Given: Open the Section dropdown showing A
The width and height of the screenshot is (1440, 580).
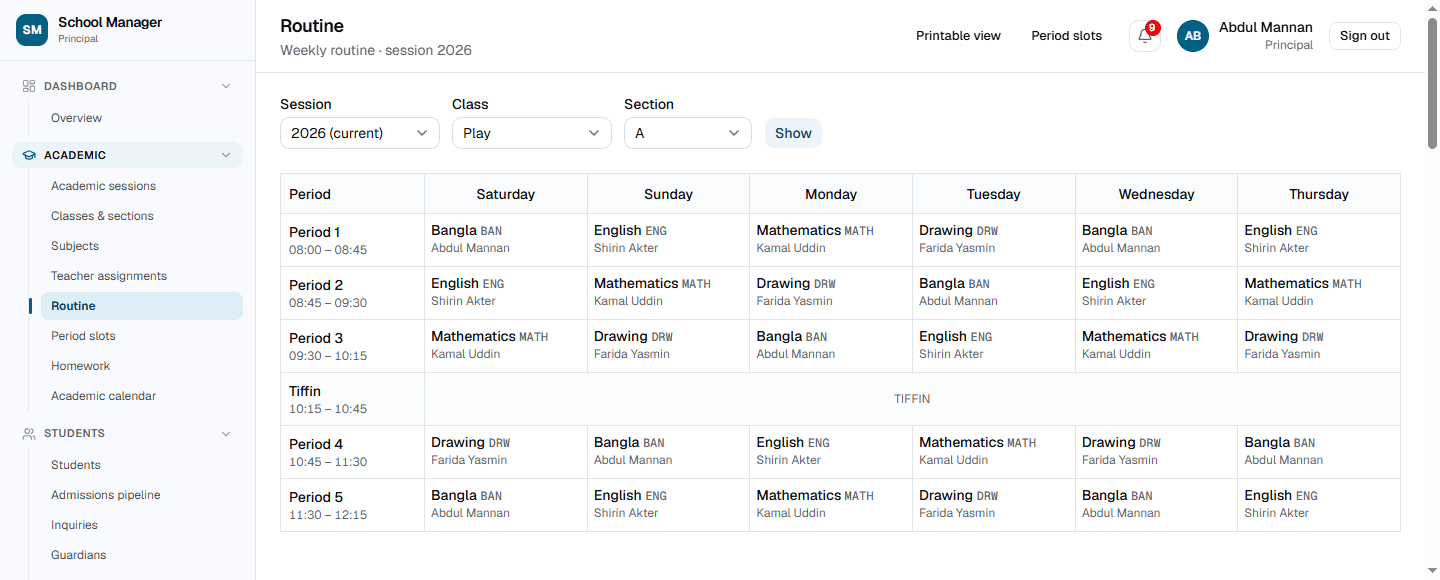Looking at the screenshot, I should 688,133.
